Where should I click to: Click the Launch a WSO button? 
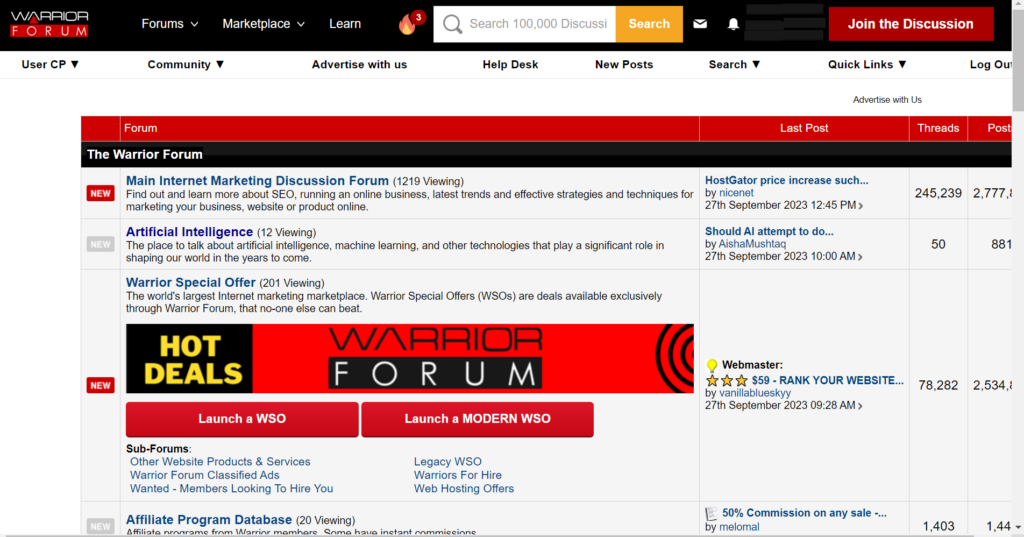coord(242,419)
